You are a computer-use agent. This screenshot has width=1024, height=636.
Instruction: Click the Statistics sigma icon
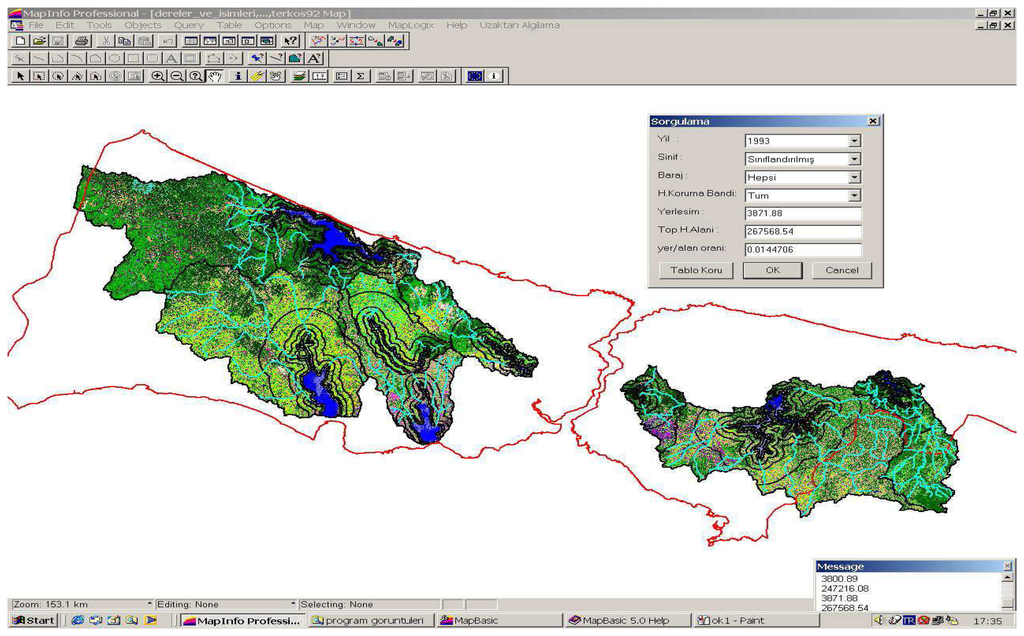tap(361, 76)
